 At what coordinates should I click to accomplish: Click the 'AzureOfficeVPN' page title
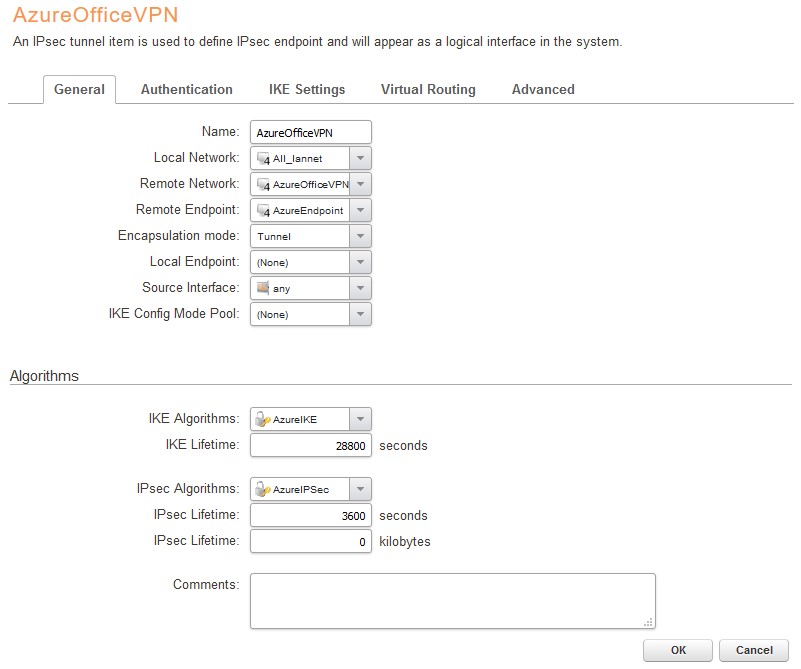point(96,15)
